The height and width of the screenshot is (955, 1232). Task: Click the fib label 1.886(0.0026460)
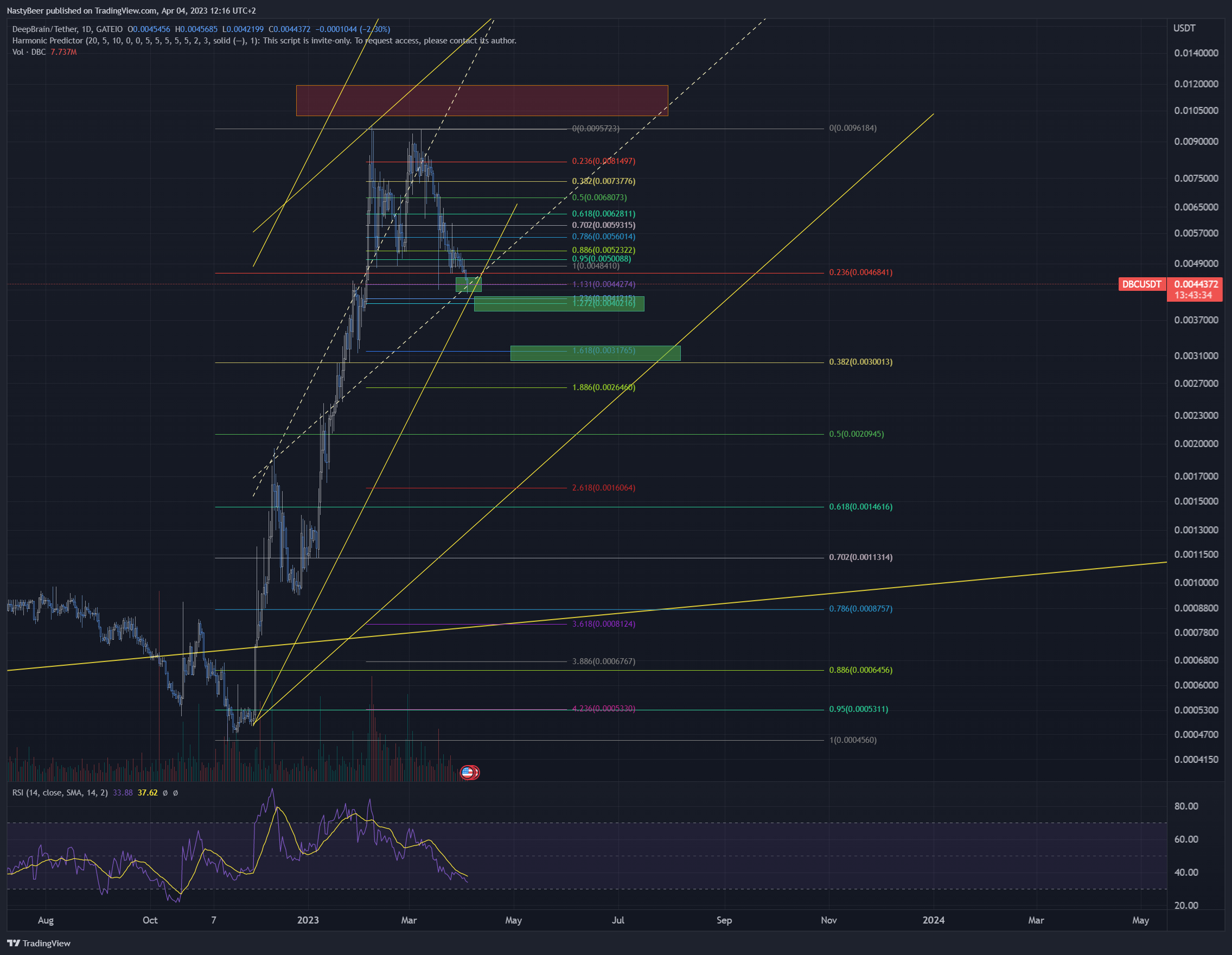[604, 387]
